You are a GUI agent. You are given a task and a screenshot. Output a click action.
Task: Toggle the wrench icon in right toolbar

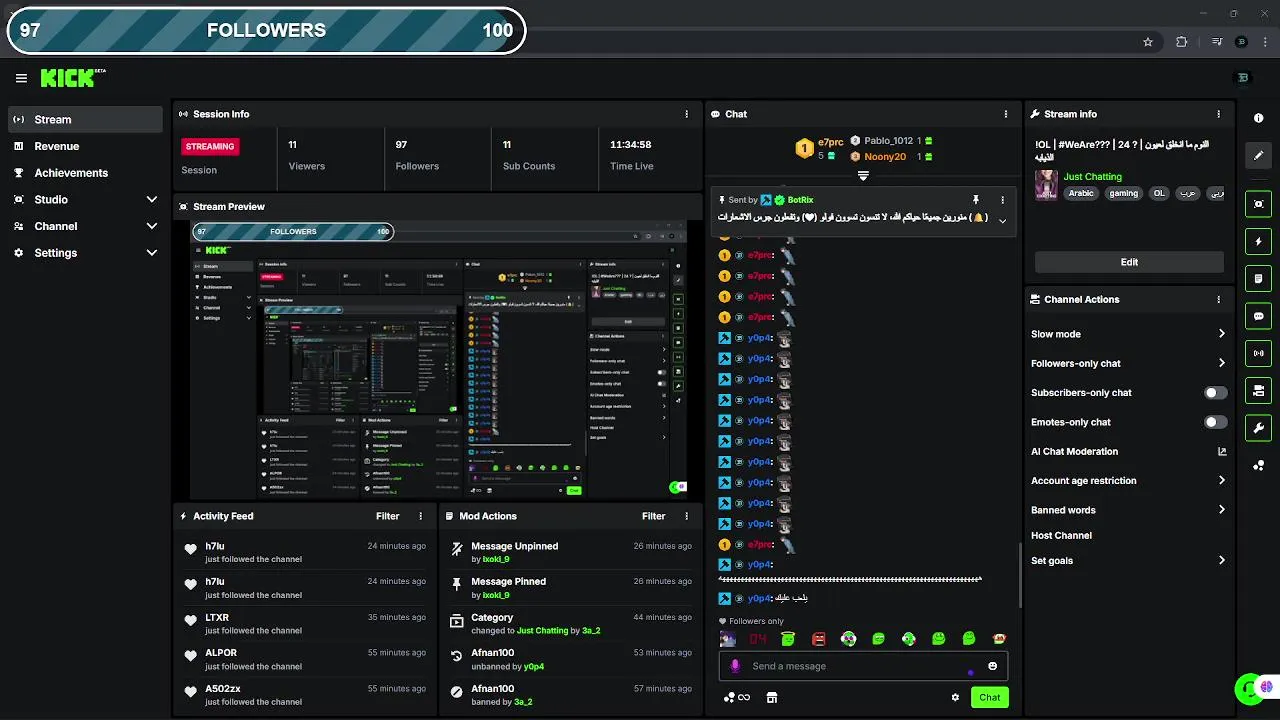[1258, 428]
